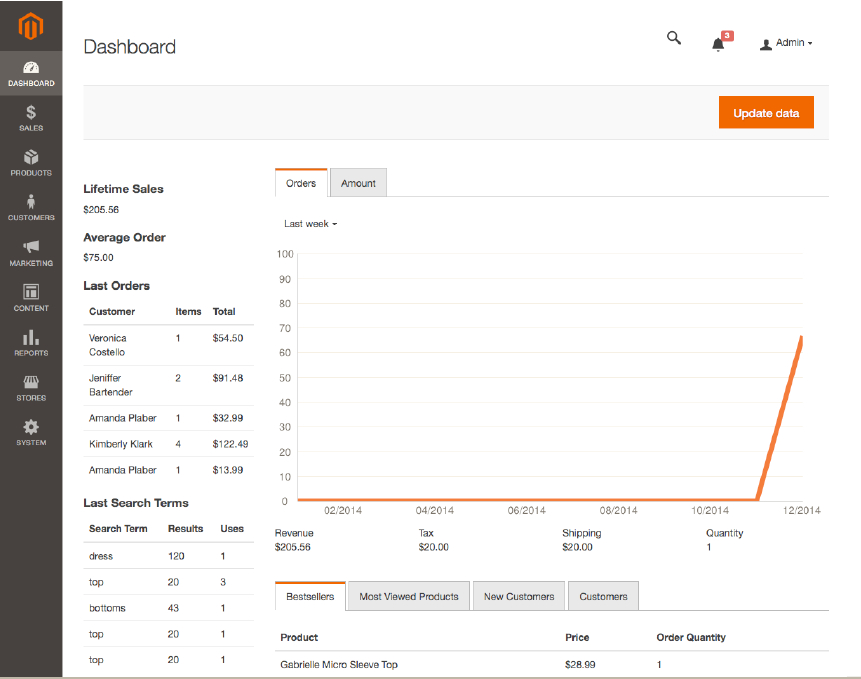This screenshot has width=861, height=679.
Task: Click the 43 results value for bottoms
Action: (173, 608)
